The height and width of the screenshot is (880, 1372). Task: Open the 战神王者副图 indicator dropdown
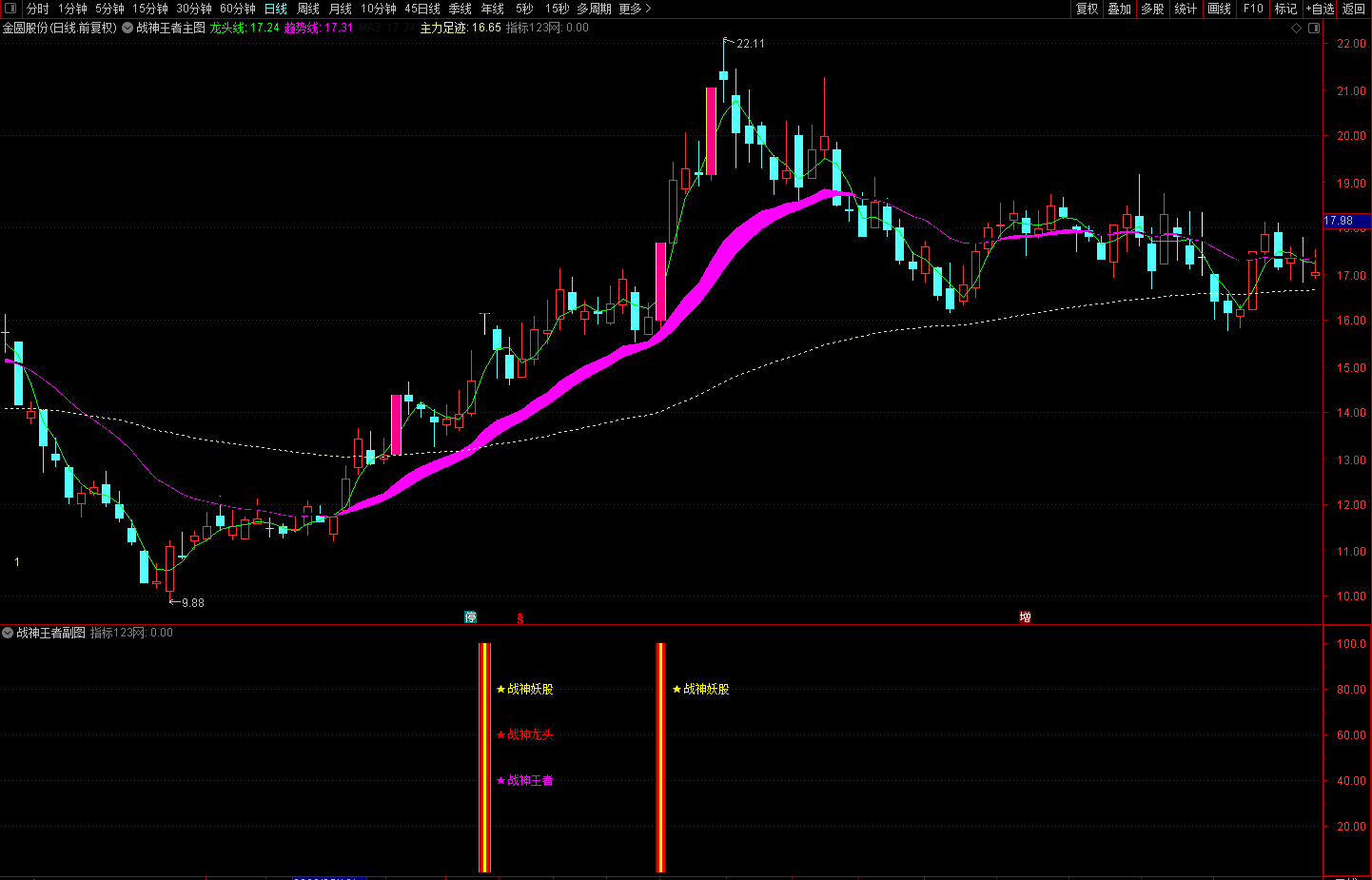click(8, 633)
